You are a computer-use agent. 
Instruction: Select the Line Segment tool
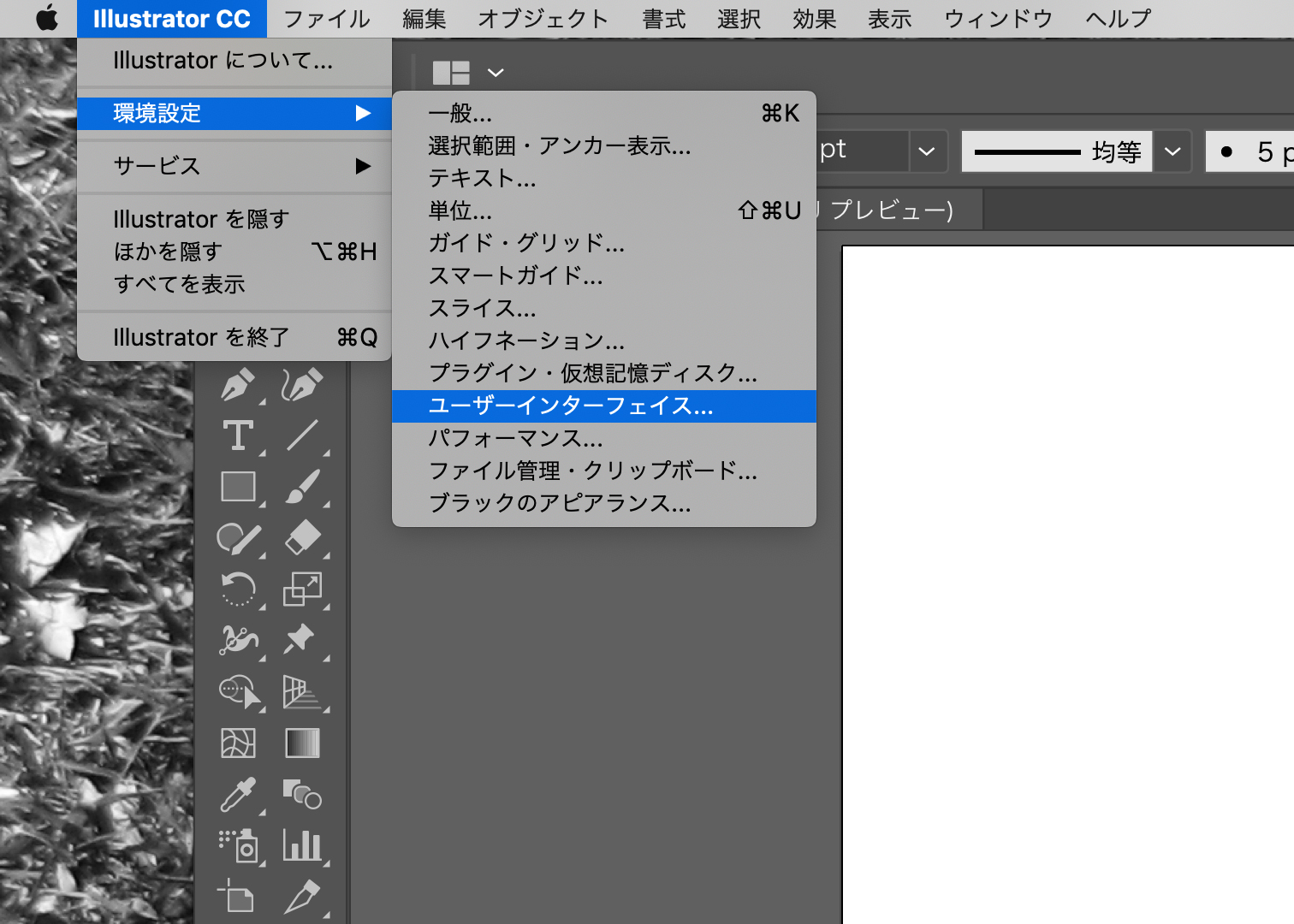pyautogui.click(x=302, y=435)
